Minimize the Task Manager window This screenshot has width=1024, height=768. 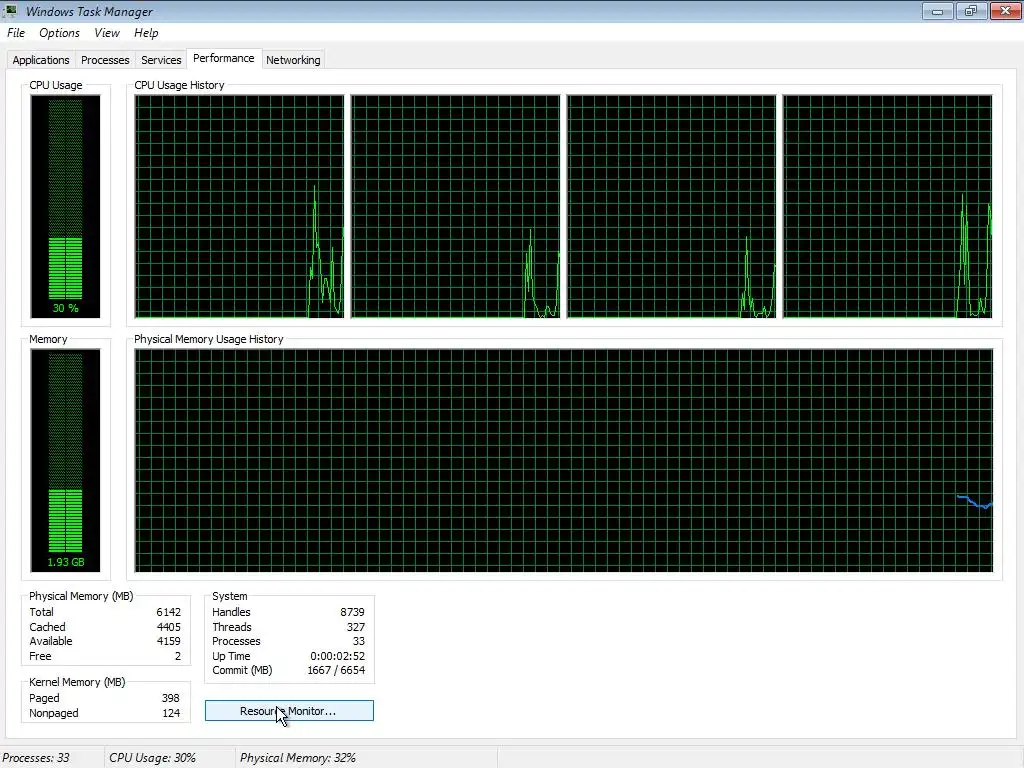[x=937, y=11]
